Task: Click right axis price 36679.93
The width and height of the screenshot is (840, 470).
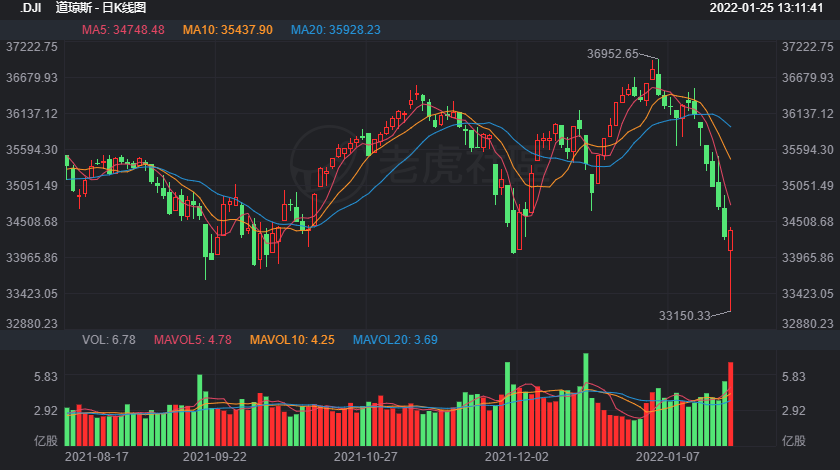Action: click(x=808, y=78)
